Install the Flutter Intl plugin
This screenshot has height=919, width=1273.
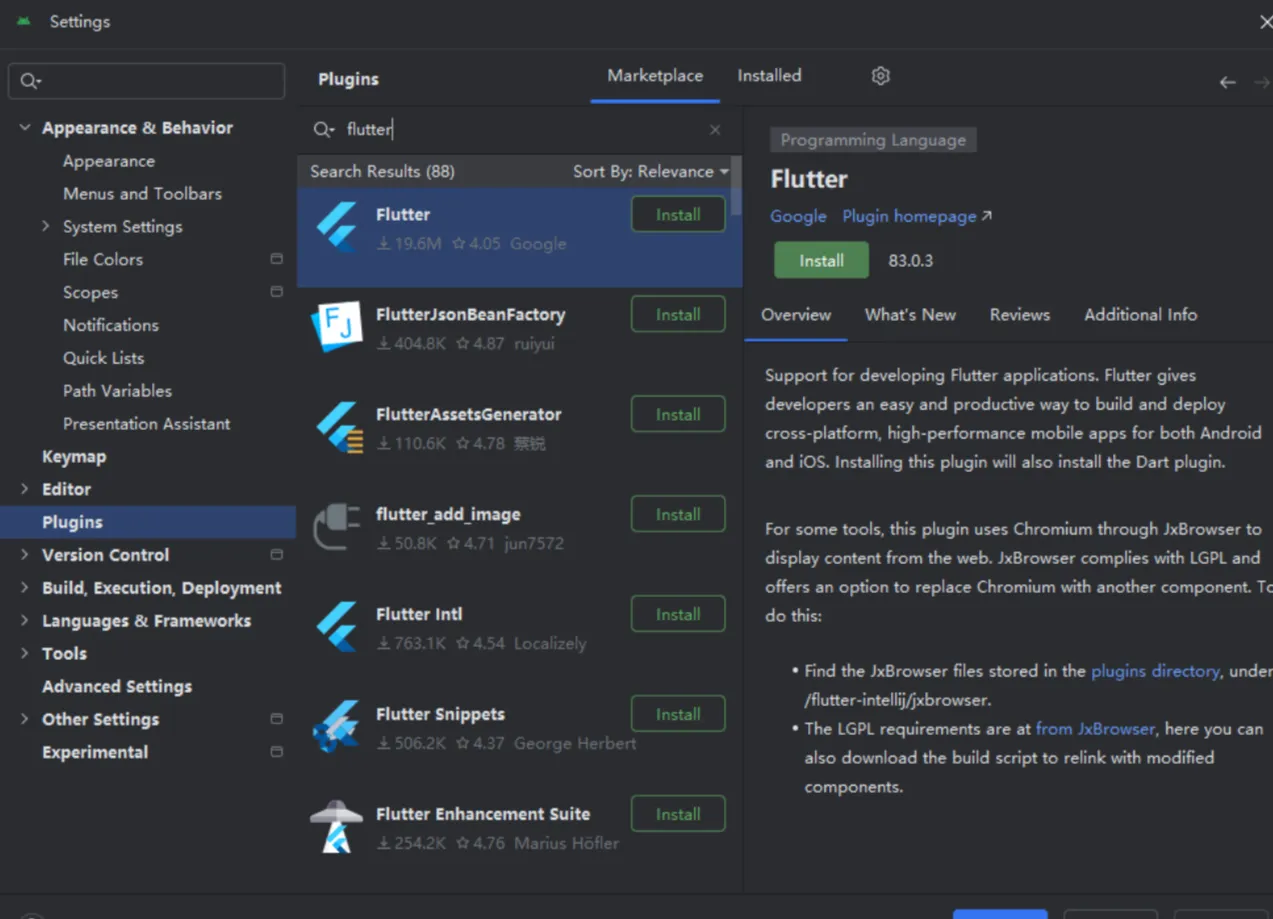tap(678, 615)
